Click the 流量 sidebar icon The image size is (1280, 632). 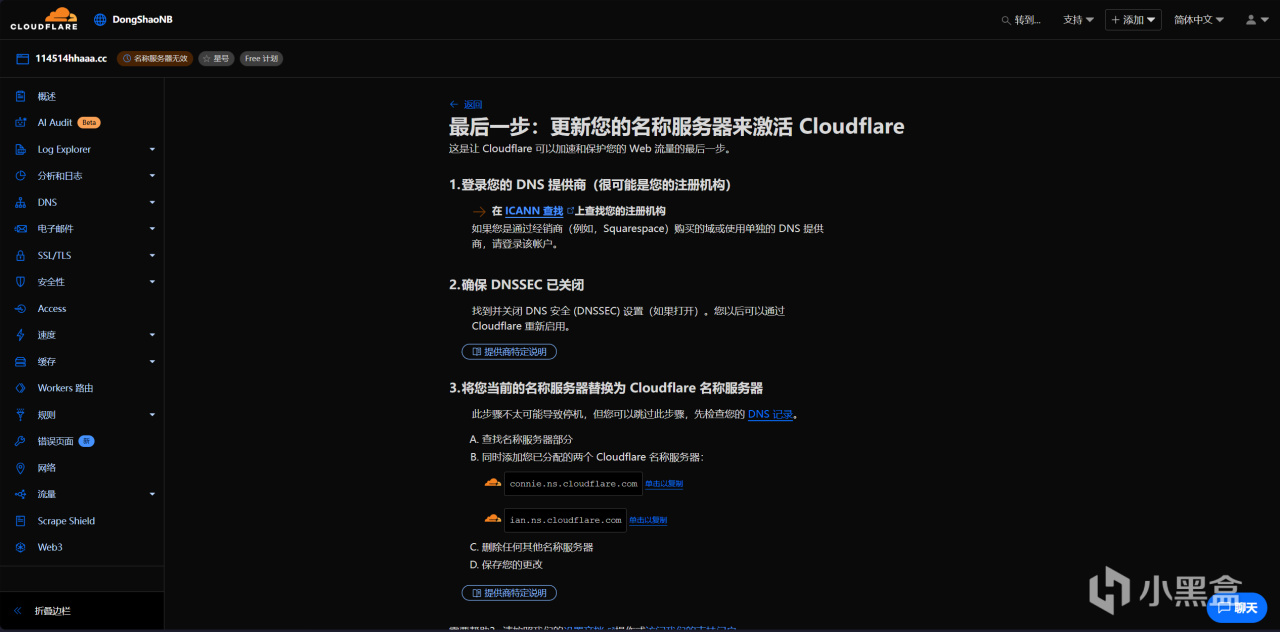(x=21, y=494)
